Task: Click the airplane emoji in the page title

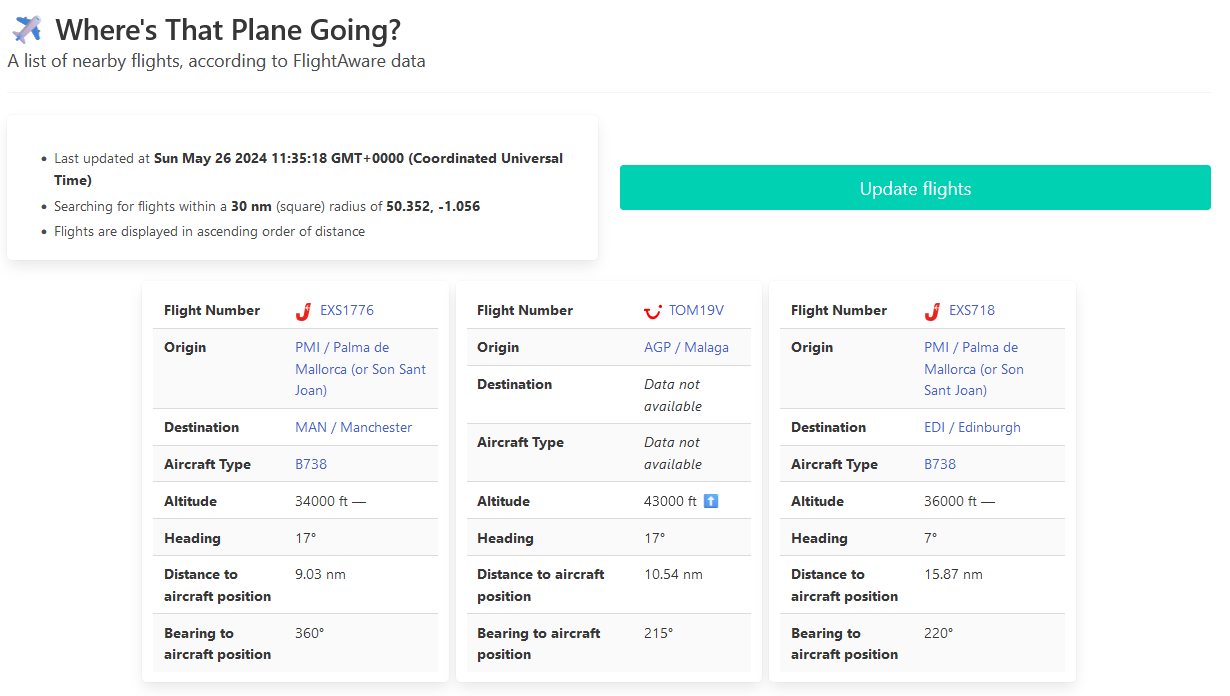Action: pyautogui.click(x=27, y=30)
